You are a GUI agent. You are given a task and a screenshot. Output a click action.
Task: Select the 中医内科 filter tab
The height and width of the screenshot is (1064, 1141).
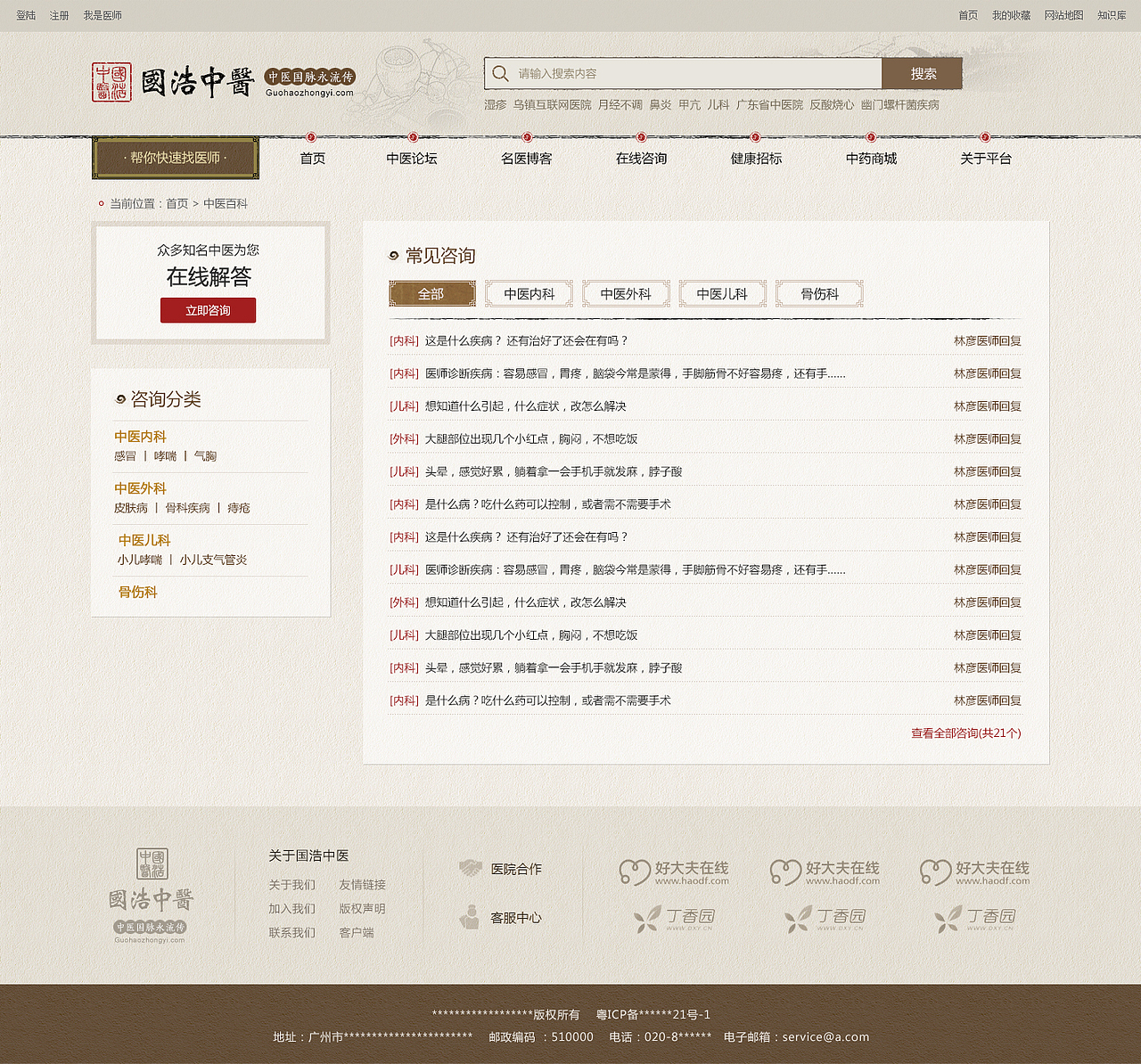[x=529, y=293]
